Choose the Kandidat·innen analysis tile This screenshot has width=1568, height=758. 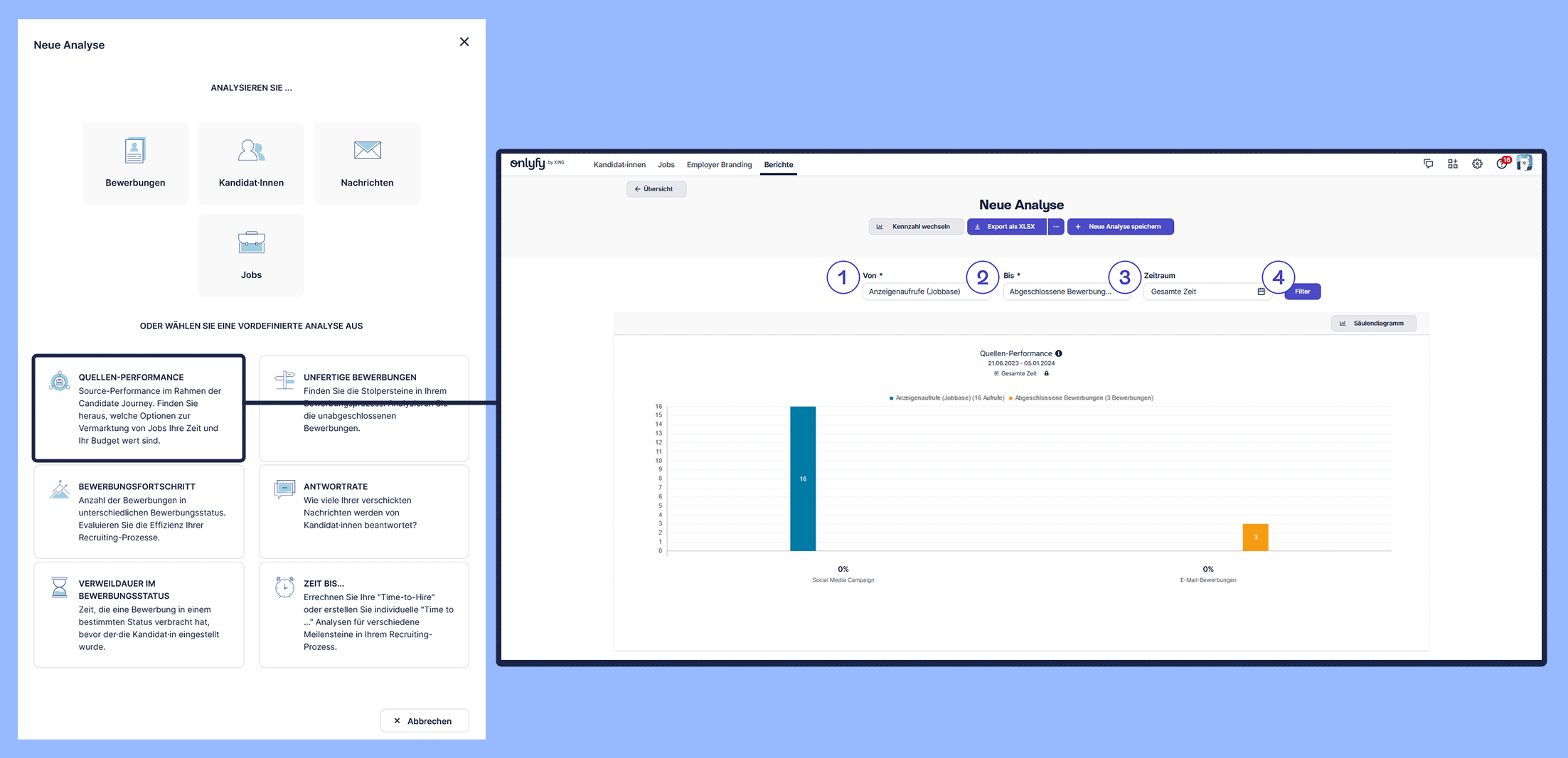click(x=251, y=164)
